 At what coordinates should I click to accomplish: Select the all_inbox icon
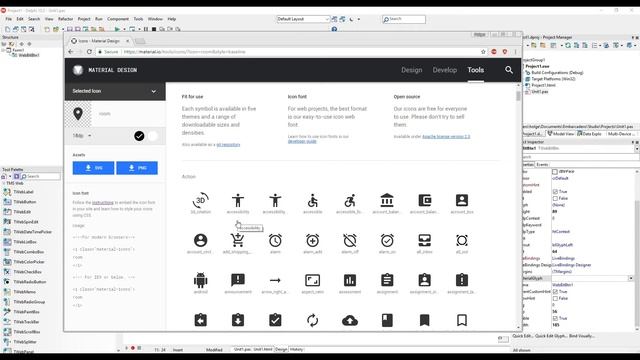(424, 240)
